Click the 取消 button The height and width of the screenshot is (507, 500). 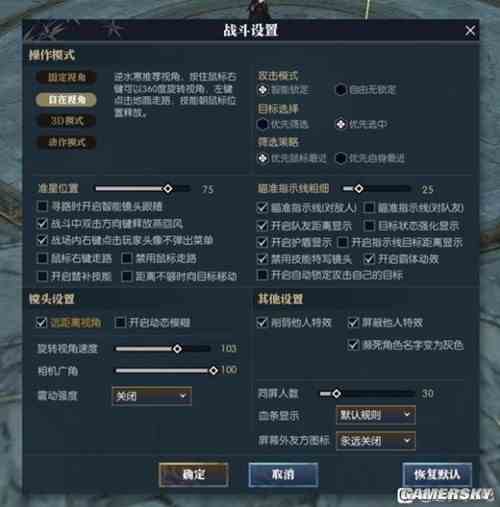283,475
